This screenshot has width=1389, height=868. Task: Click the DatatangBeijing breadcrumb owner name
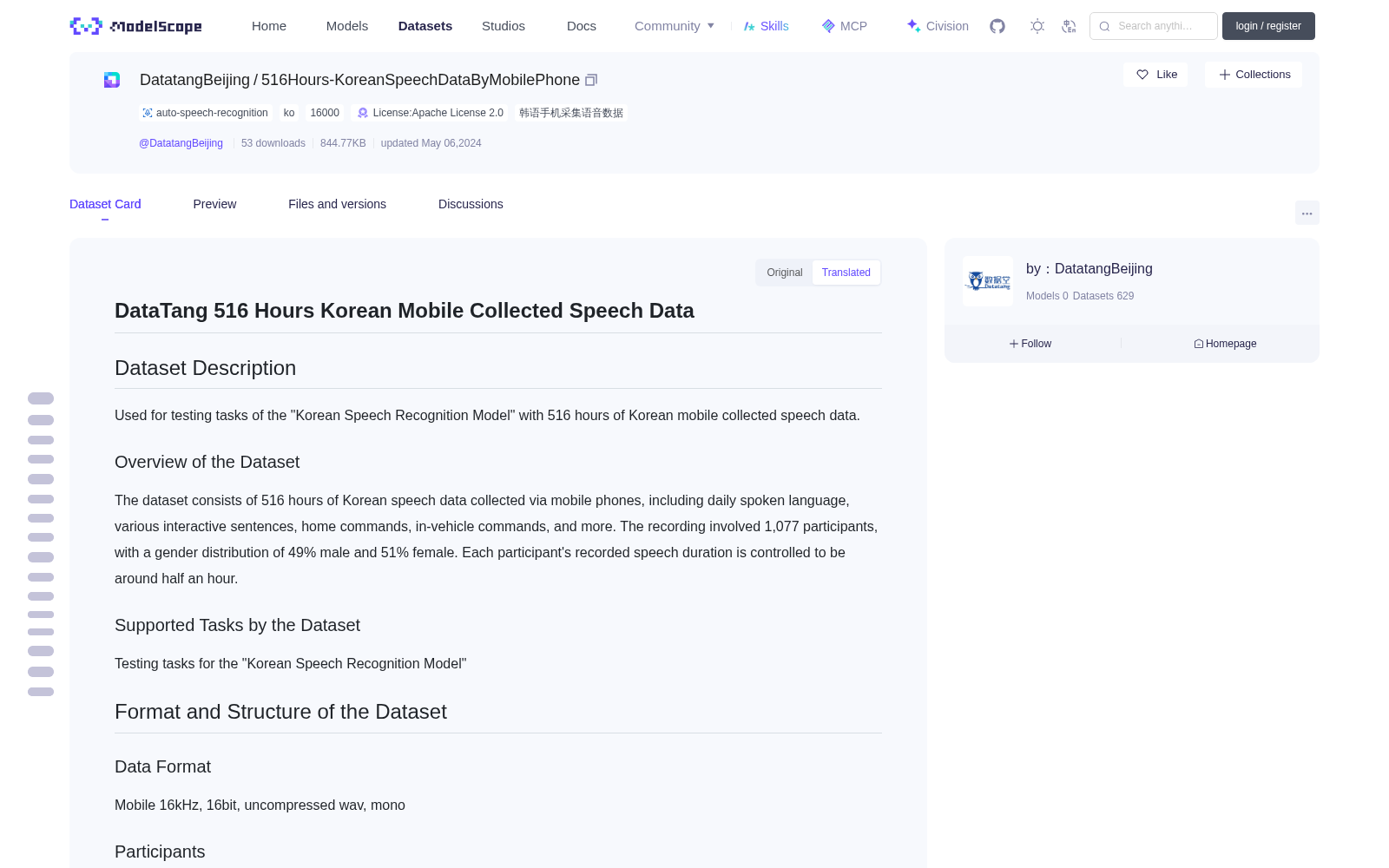(194, 80)
